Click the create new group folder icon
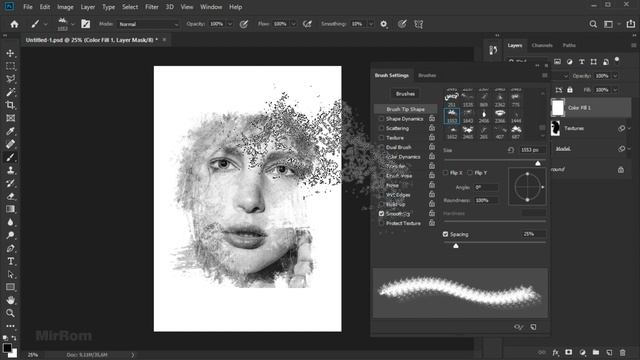The height and width of the screenshot is (360, 640). pyautogui.click(x=596, y=352)
